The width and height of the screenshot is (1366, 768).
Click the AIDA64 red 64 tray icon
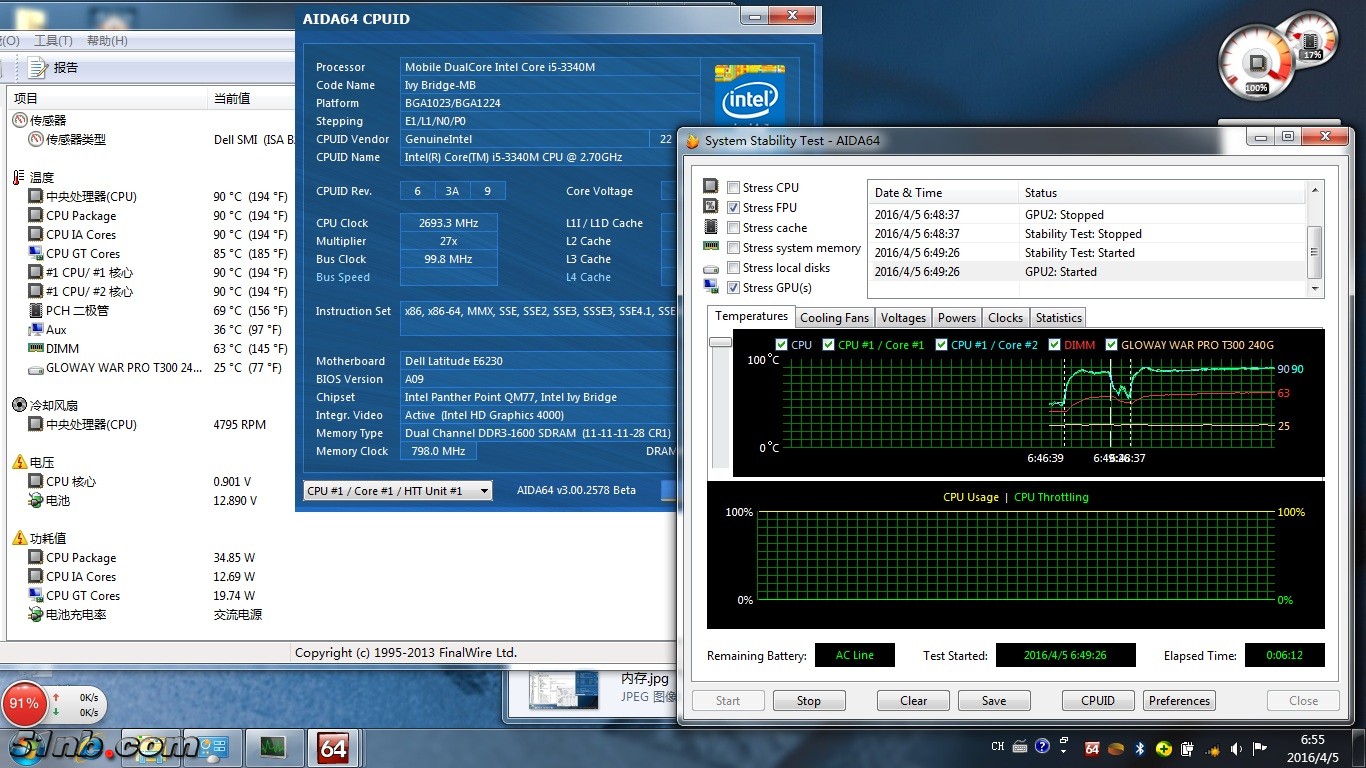[1092, 748]
